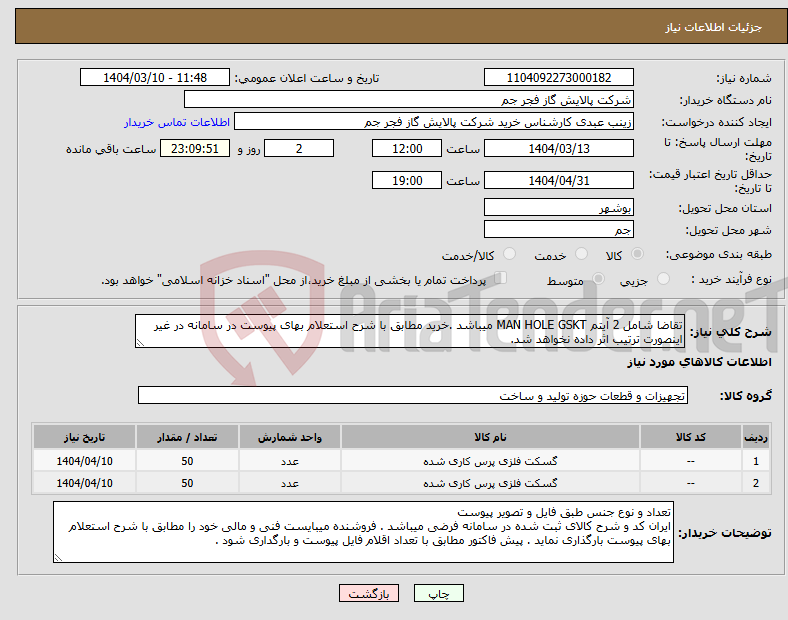Screen dimensions: 788x620
Task: Click row 2 quantity cell 50
Action: point(187,483)
